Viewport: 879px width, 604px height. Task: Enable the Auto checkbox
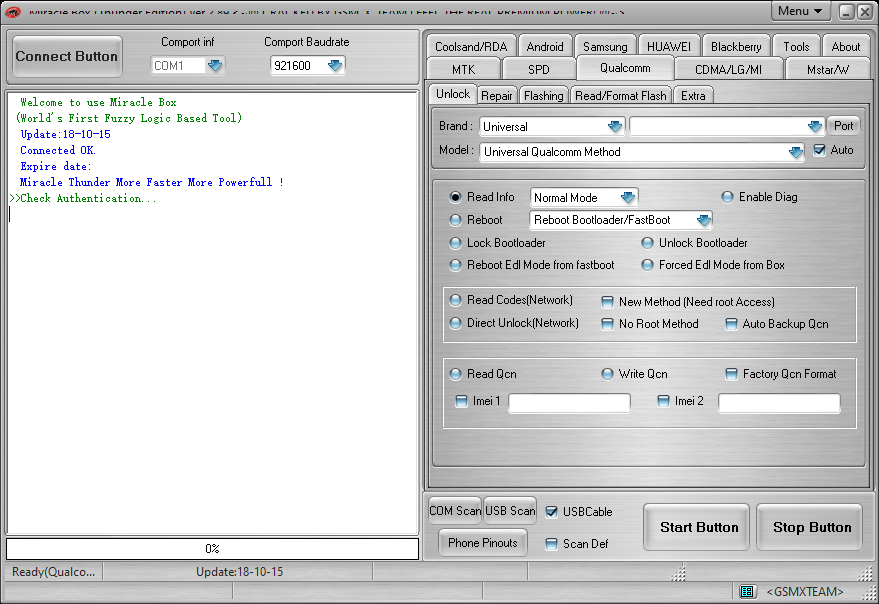click(820, 150)
